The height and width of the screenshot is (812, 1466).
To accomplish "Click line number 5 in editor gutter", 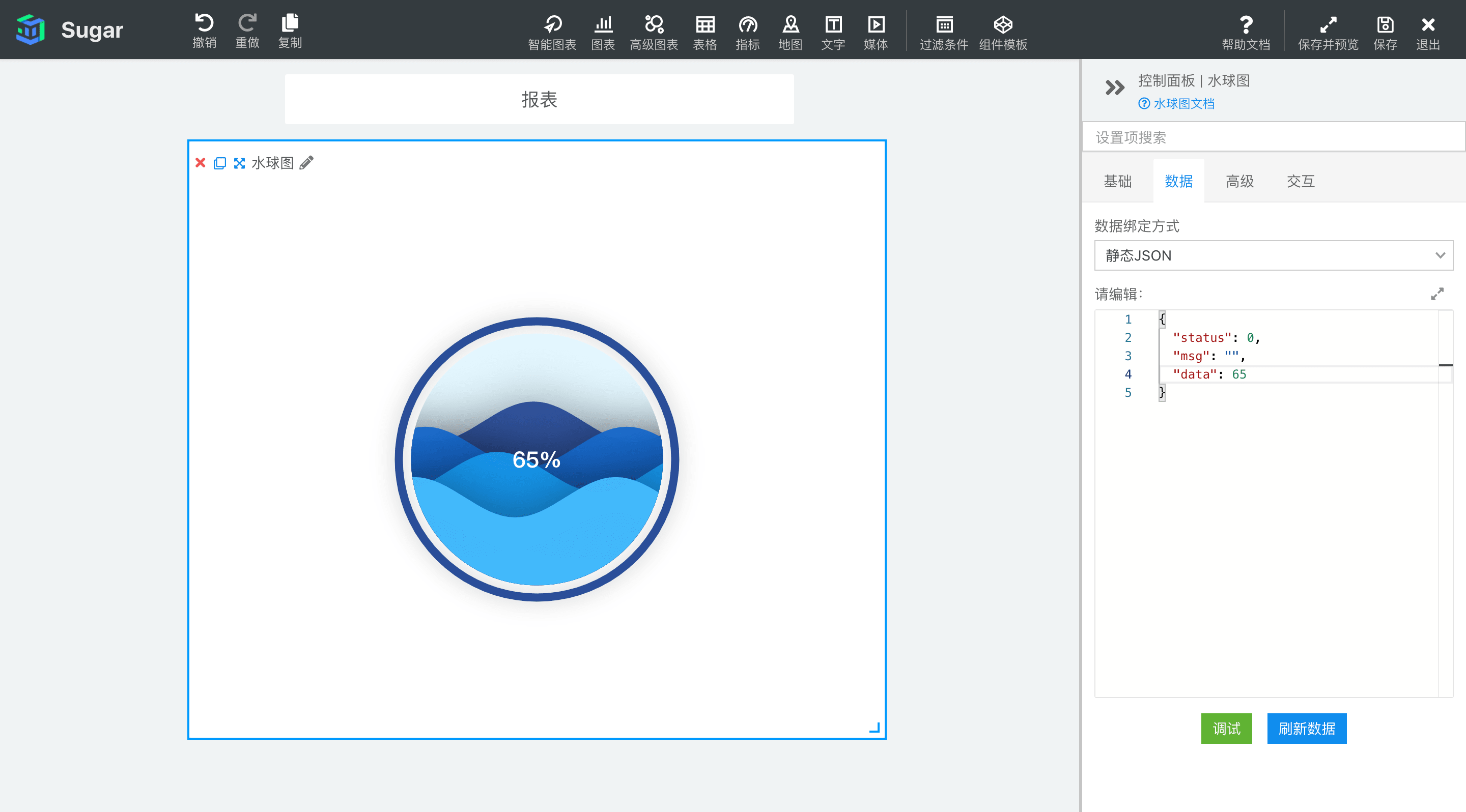I will [1128, 392].
